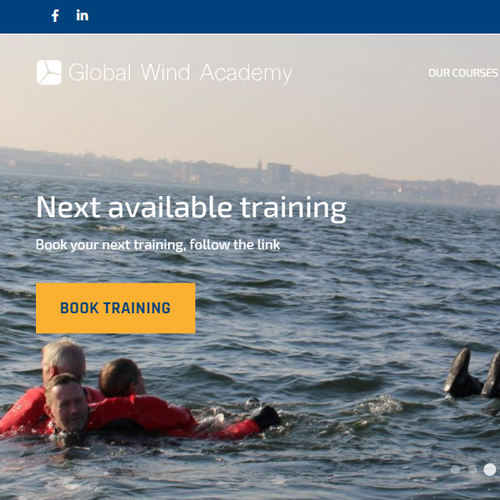The image size is (500, 500).
Task: Click the BOOK TRAINING button
Action: [x=116, y=308]
